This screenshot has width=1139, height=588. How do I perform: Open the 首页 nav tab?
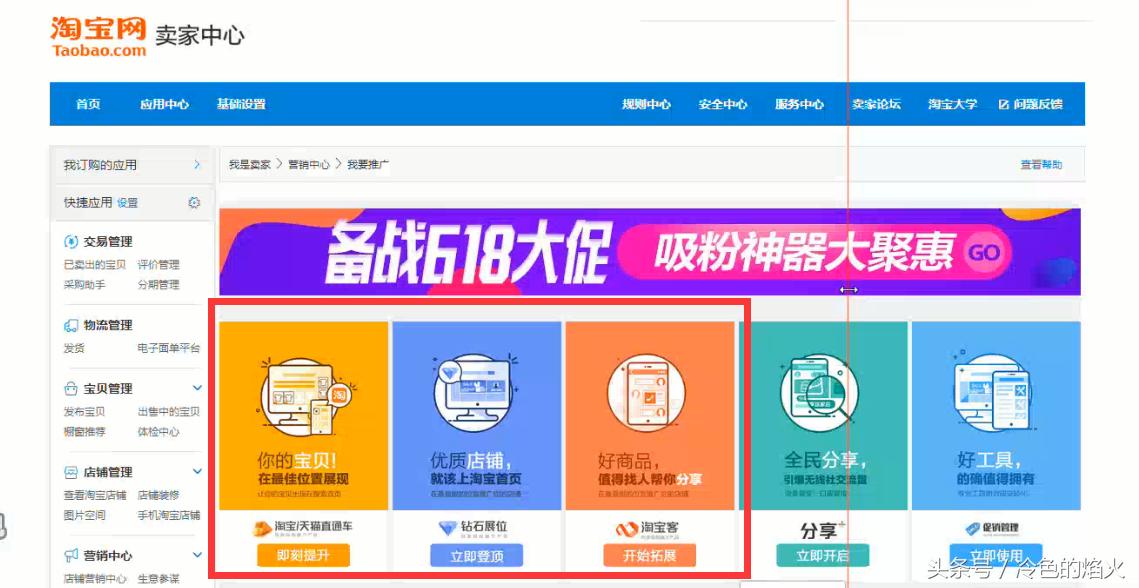[x=88, y=104]
